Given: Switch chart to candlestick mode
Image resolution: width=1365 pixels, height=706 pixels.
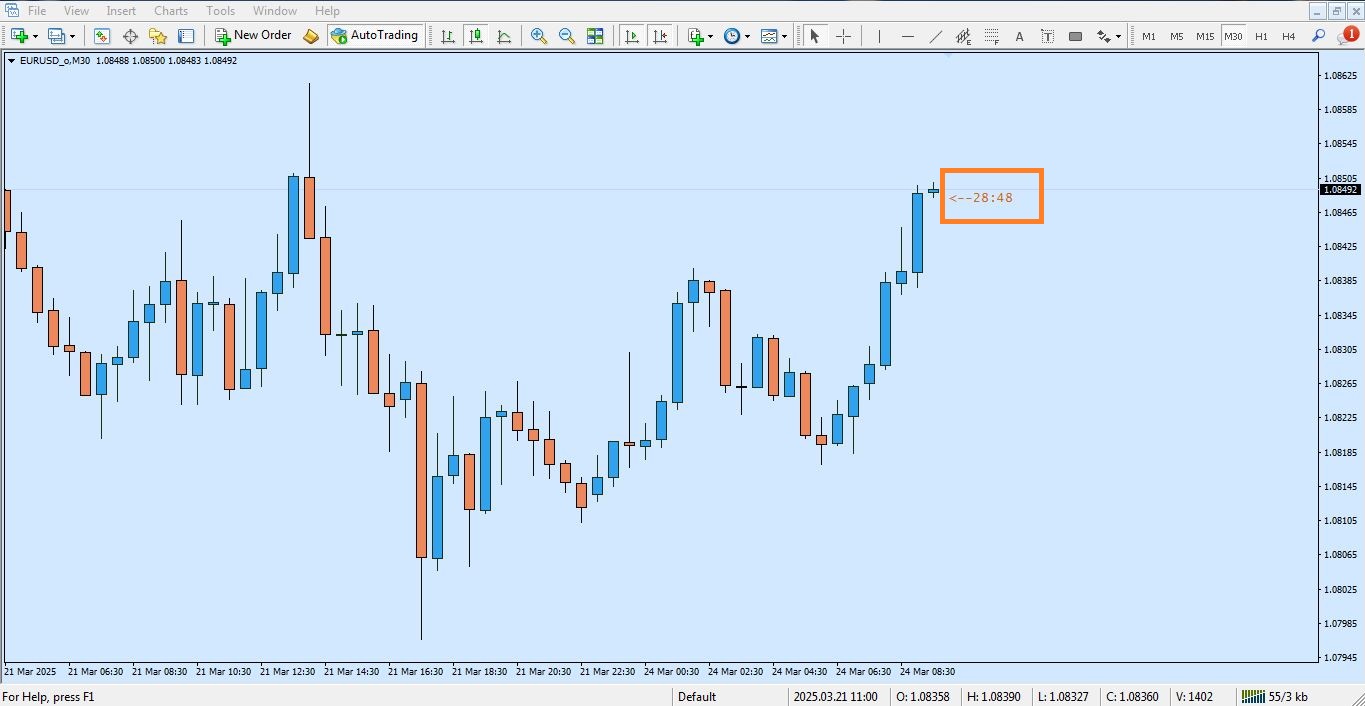Looking at the screenshot, I should click(476, 36).
